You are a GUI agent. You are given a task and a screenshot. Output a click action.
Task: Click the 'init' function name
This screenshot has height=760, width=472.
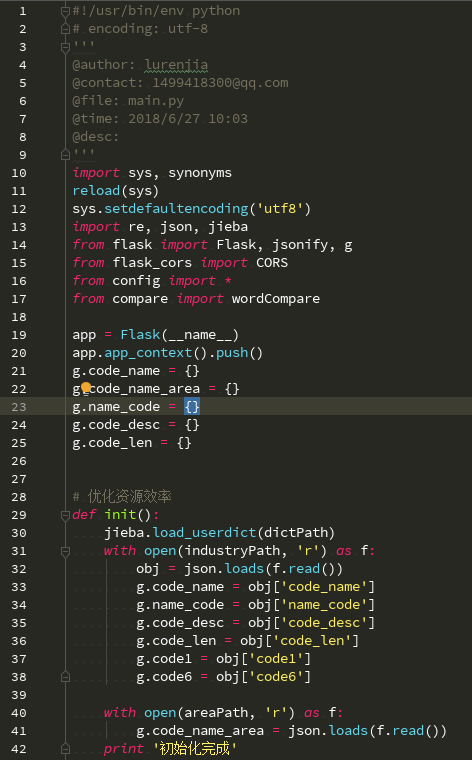click(120, 515)
